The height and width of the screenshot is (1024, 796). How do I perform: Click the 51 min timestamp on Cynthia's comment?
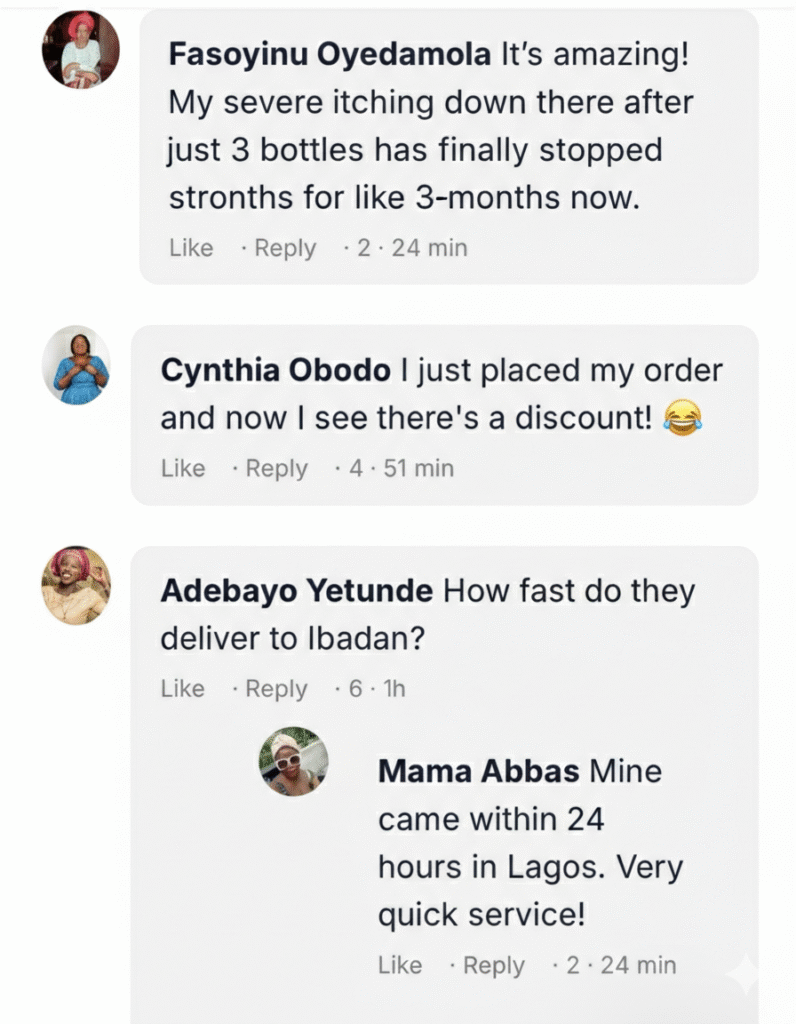click(x=418, y=468)
